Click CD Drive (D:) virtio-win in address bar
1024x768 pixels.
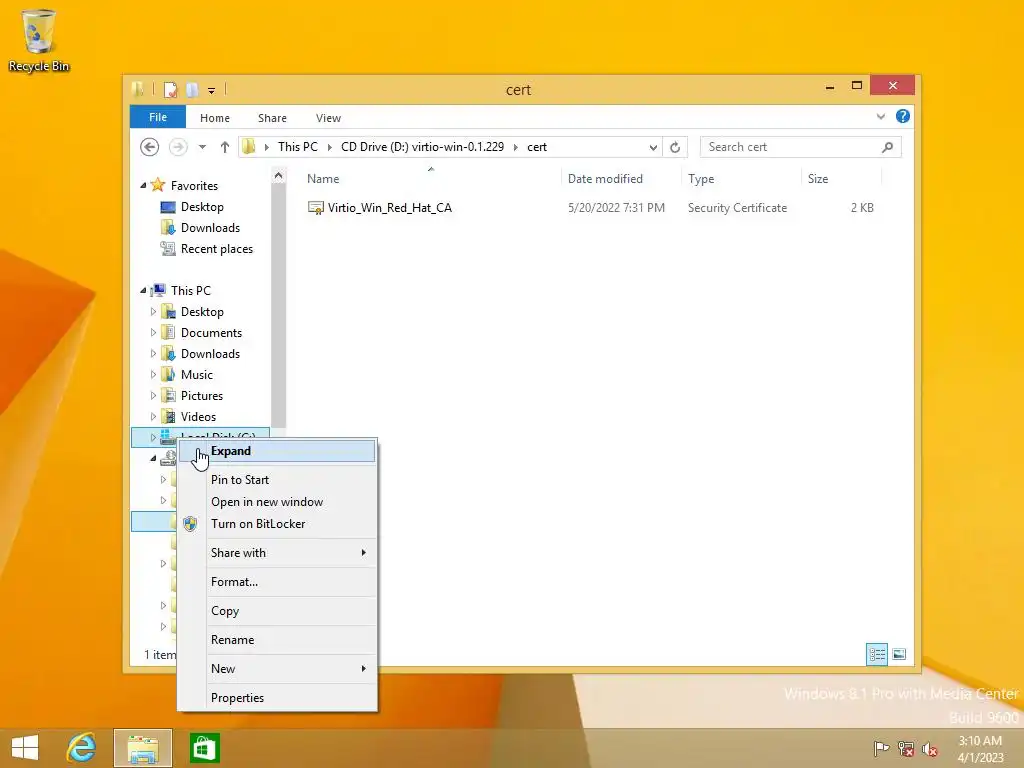point(423,147)
